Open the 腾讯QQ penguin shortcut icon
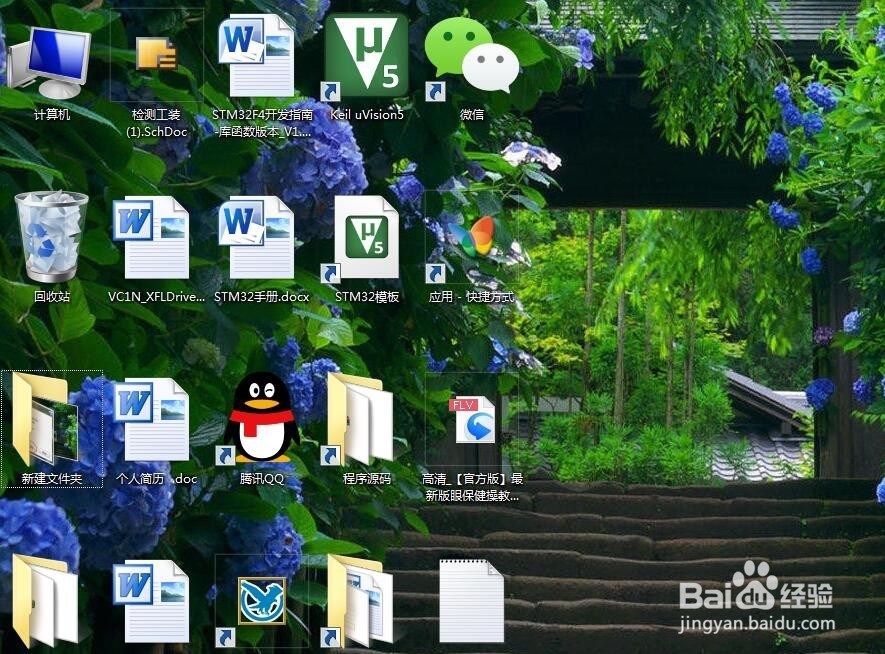 pyautogui.click(x=260, y=419)
